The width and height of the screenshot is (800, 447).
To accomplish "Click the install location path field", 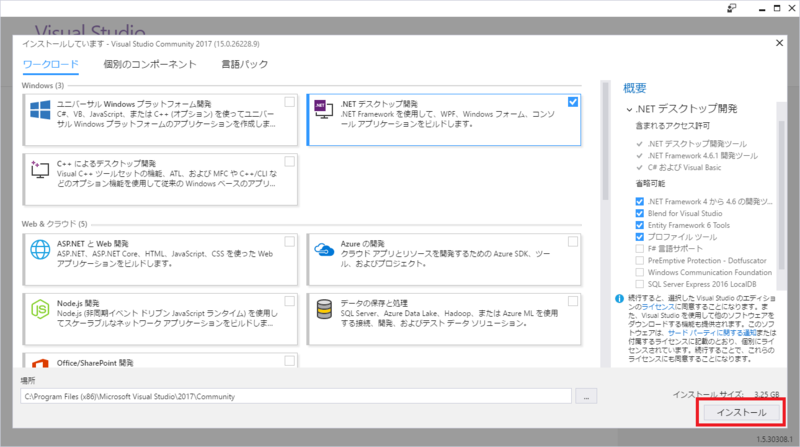I will tap(296, 396).
